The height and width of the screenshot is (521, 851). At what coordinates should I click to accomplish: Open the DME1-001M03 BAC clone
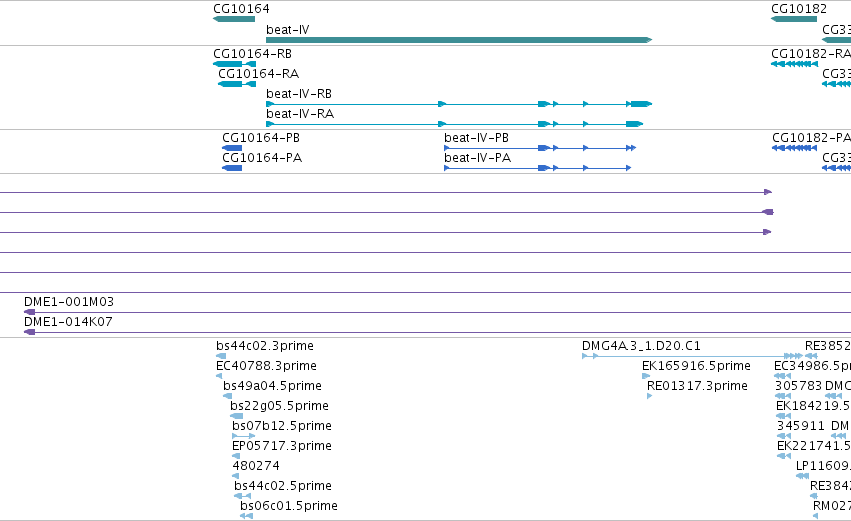tap(69, 302)
